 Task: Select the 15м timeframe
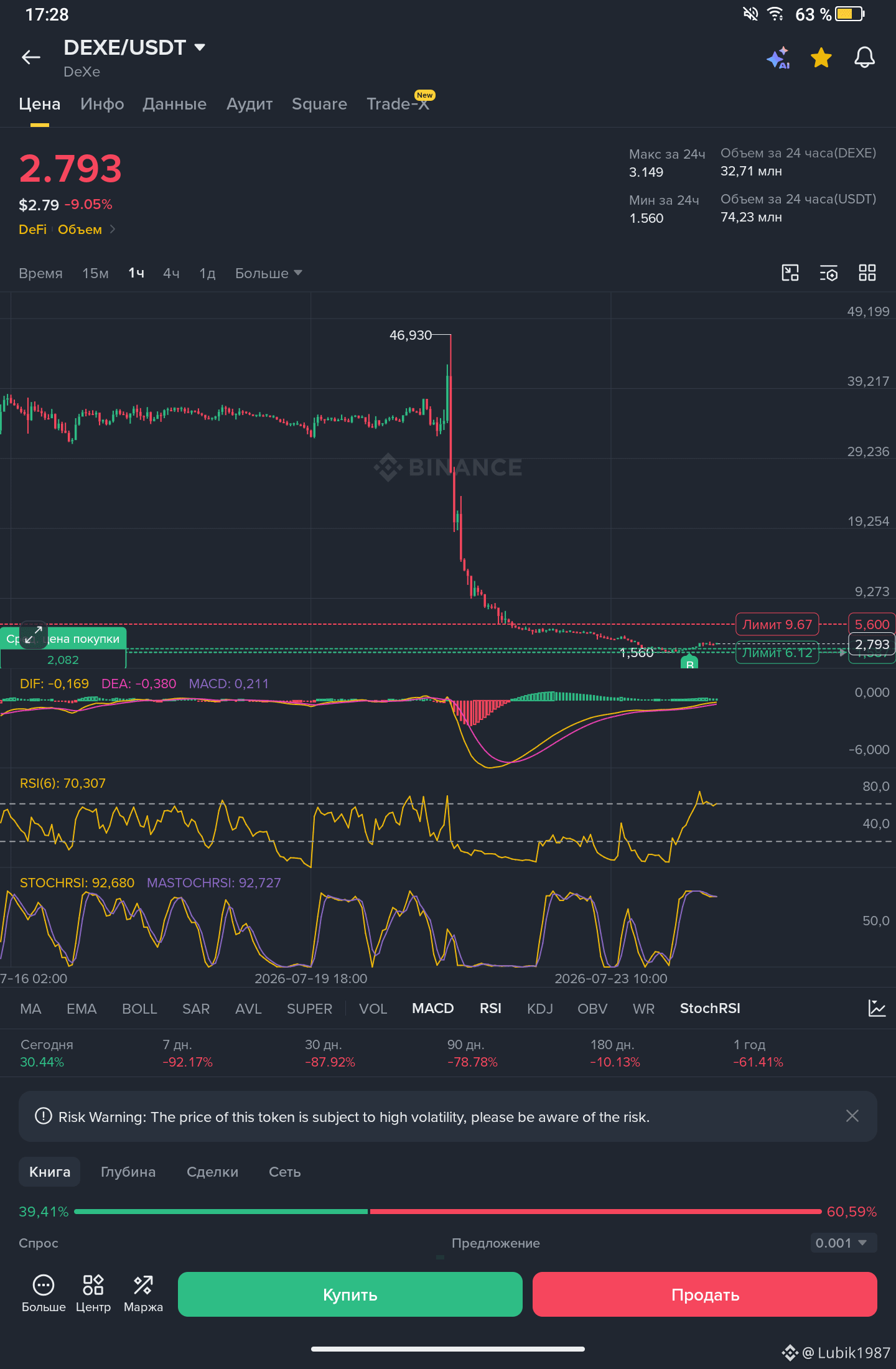(x=95, y=273)
